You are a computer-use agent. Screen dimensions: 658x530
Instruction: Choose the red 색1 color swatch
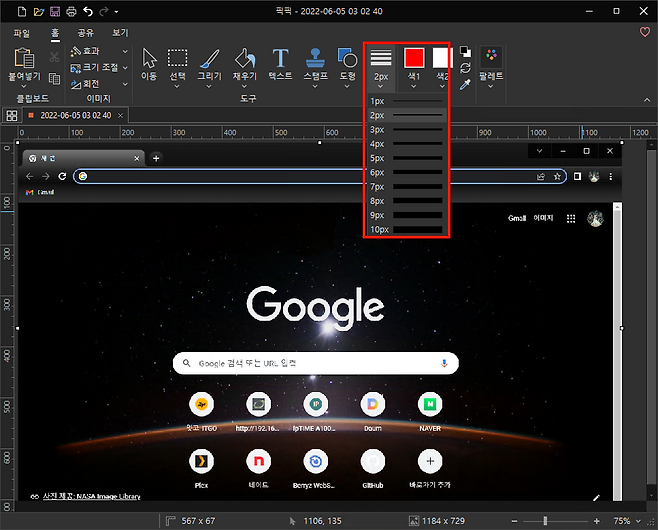414,58
